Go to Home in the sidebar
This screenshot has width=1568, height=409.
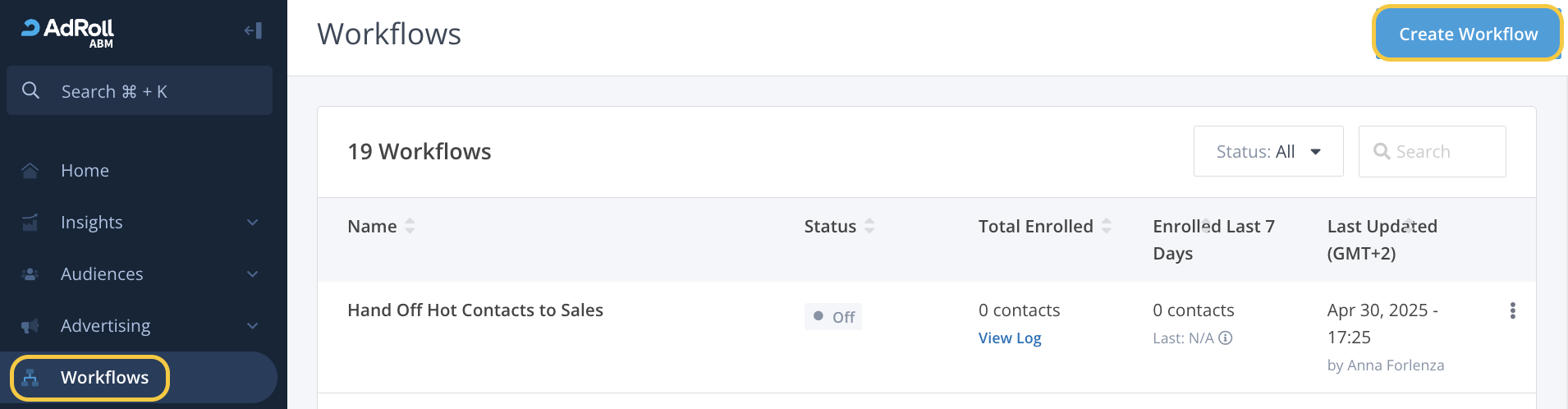[85, 171]
